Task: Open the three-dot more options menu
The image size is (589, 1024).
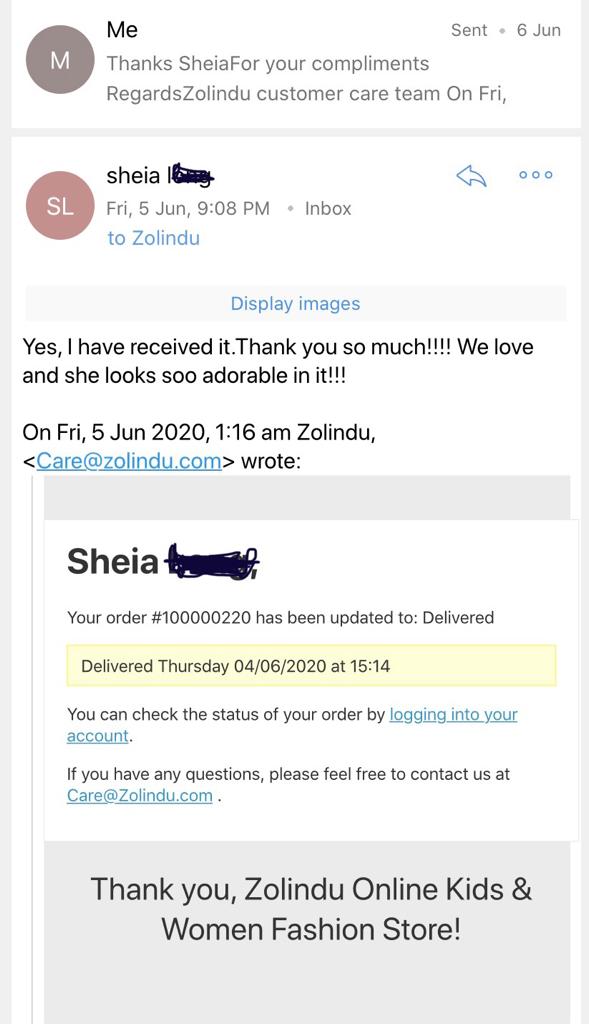Action: (535, 174)
